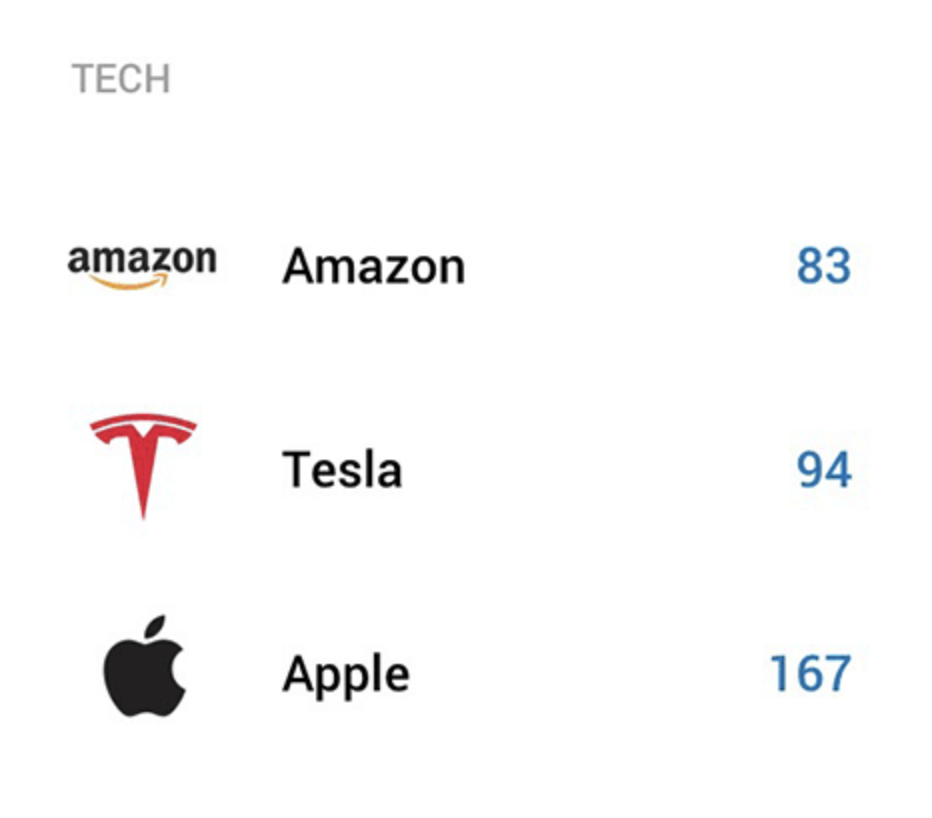Select the Apple list row
This screenshot has height=818, width=932.
point(459,668)
